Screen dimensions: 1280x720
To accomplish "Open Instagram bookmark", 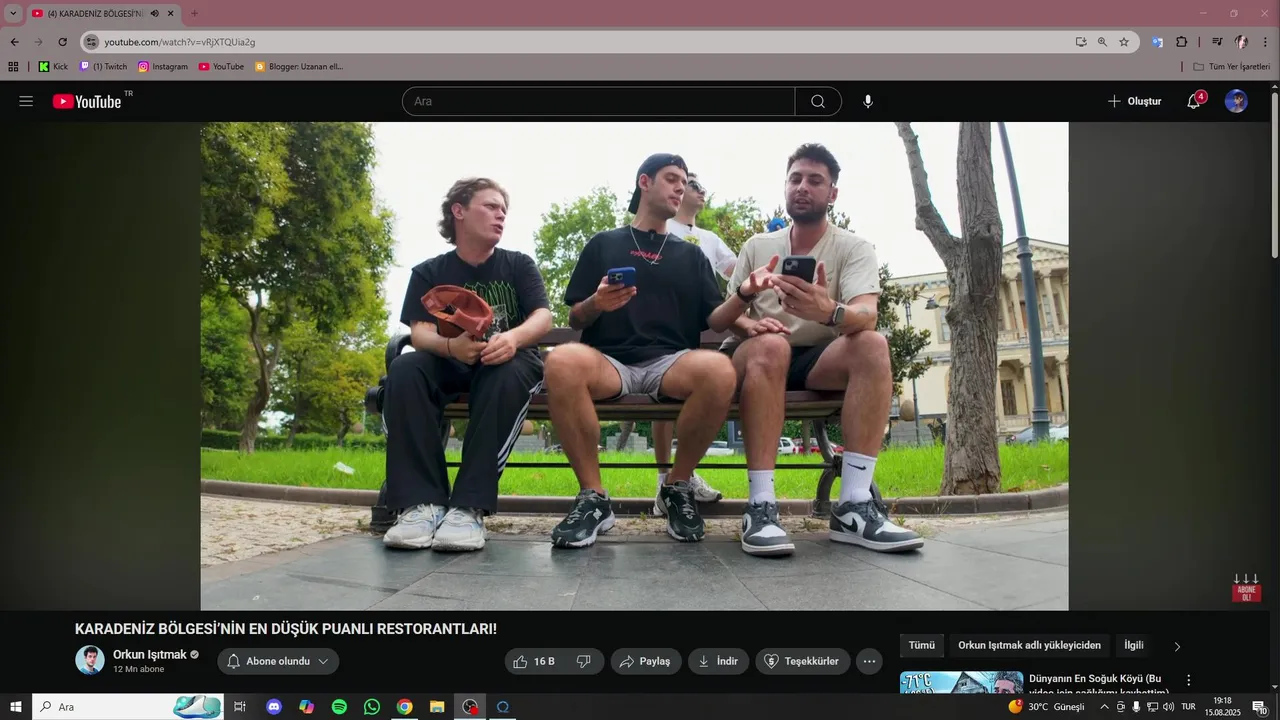I will pyautogui.click(x=163, y=66).
